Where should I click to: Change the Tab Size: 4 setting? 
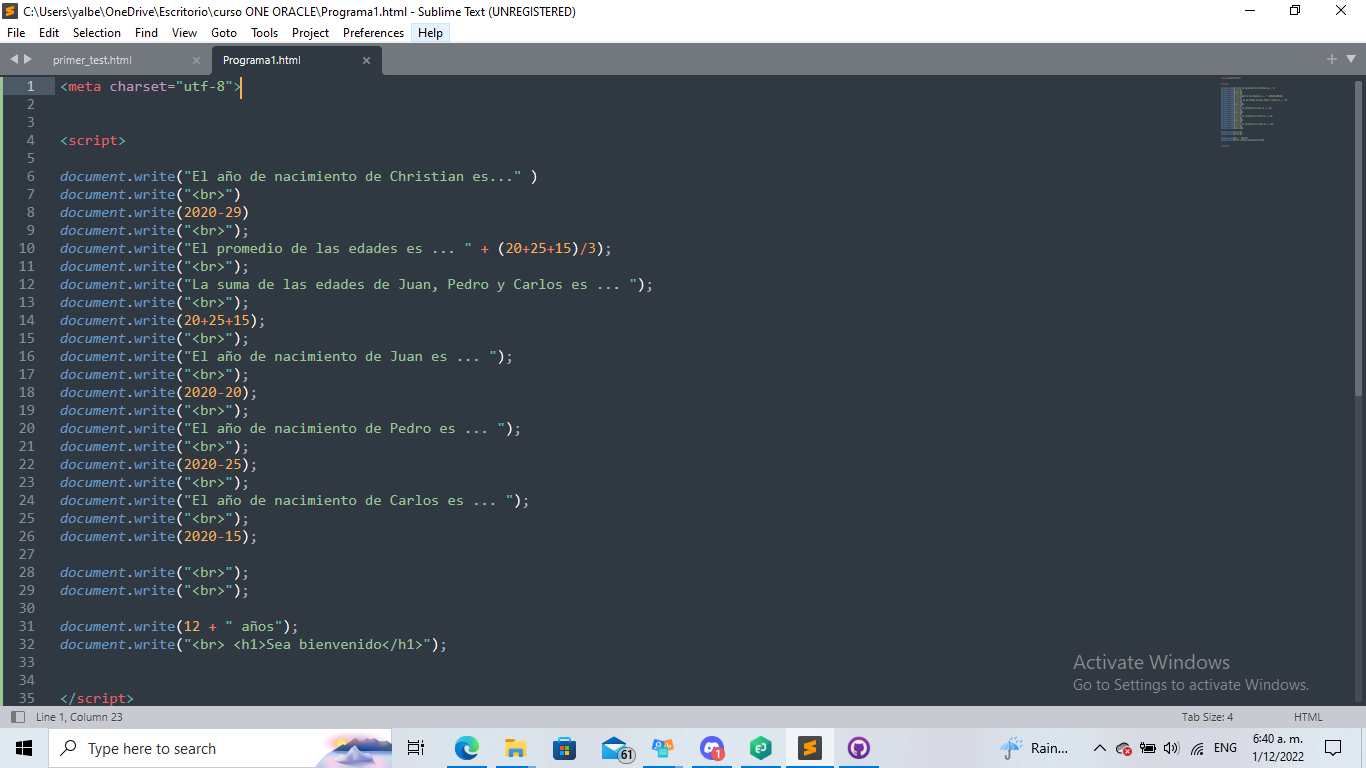pos(1207,717)
